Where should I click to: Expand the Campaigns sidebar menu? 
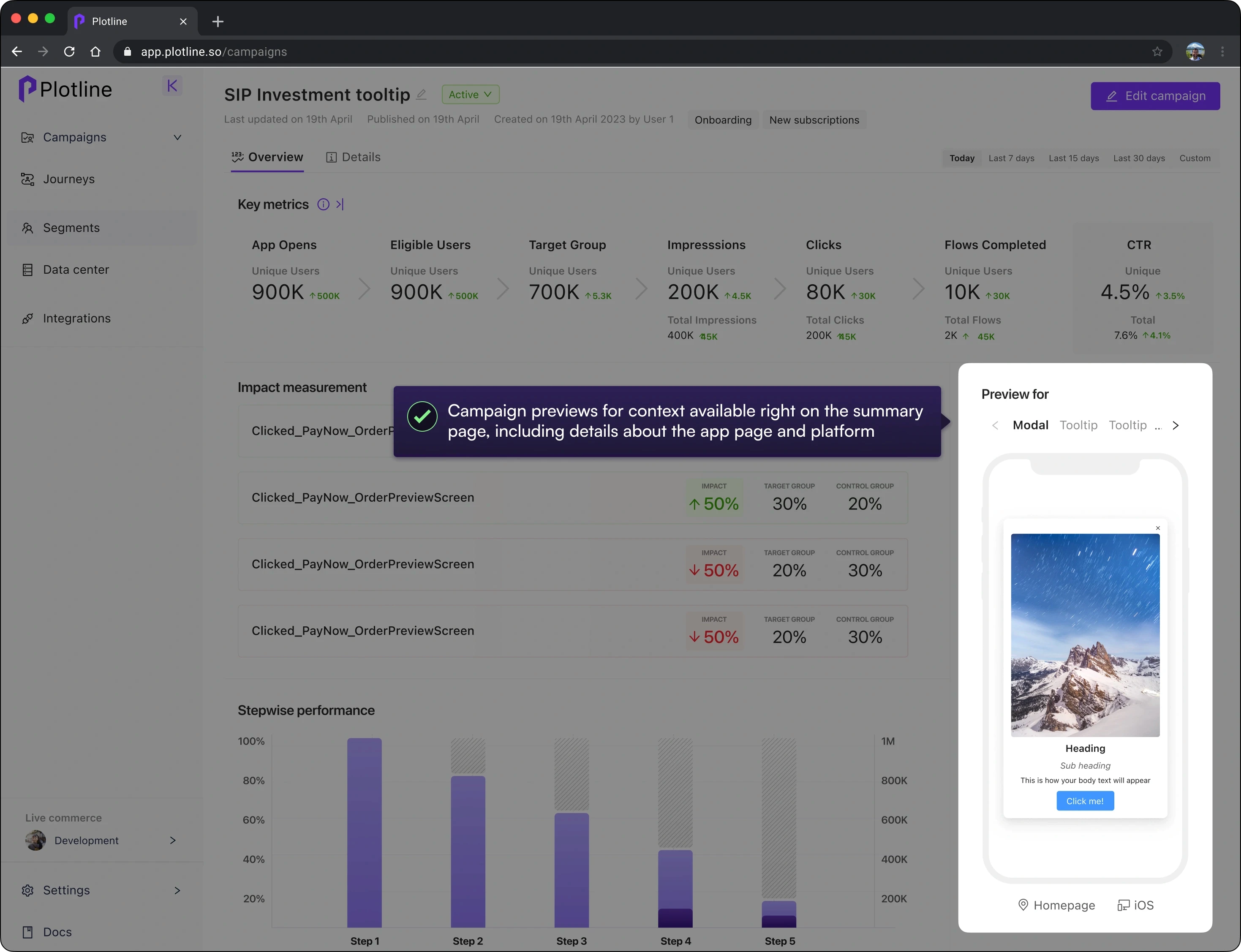coord(177,137)
